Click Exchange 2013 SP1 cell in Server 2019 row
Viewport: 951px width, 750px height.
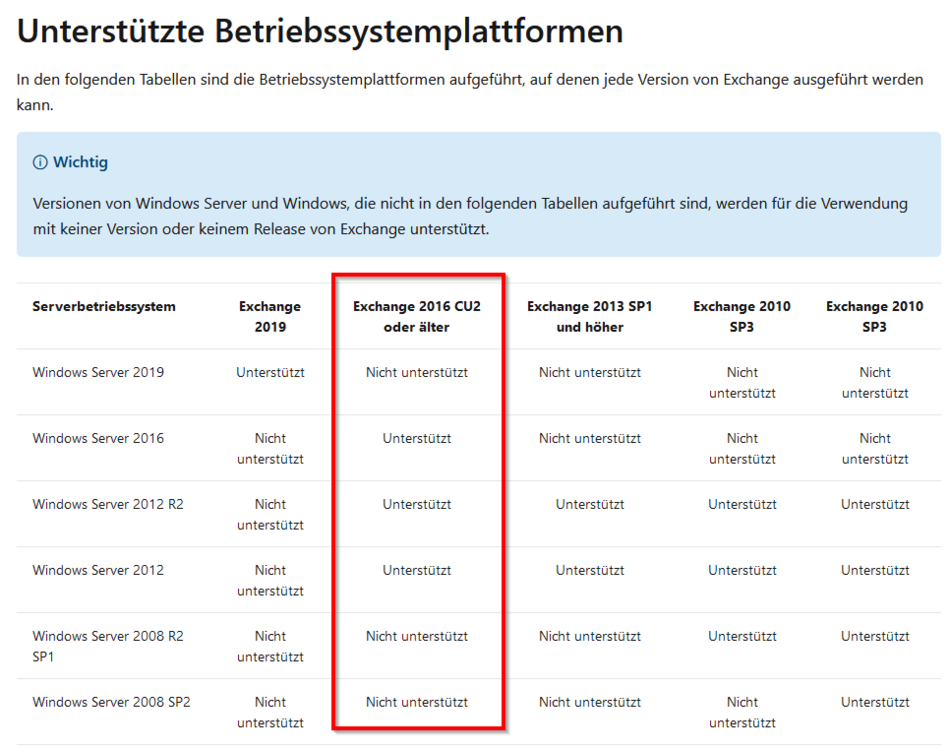589,372
